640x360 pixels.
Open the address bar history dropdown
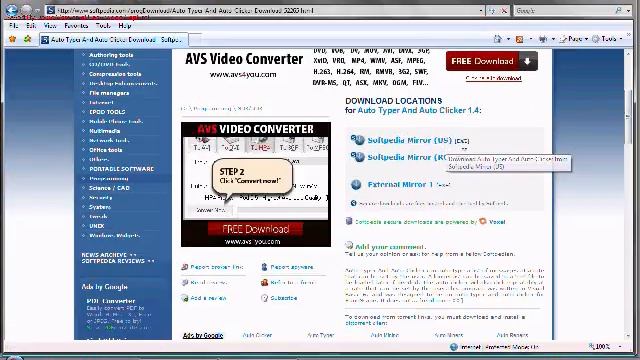pyautogui.click(x=481, y=11)
